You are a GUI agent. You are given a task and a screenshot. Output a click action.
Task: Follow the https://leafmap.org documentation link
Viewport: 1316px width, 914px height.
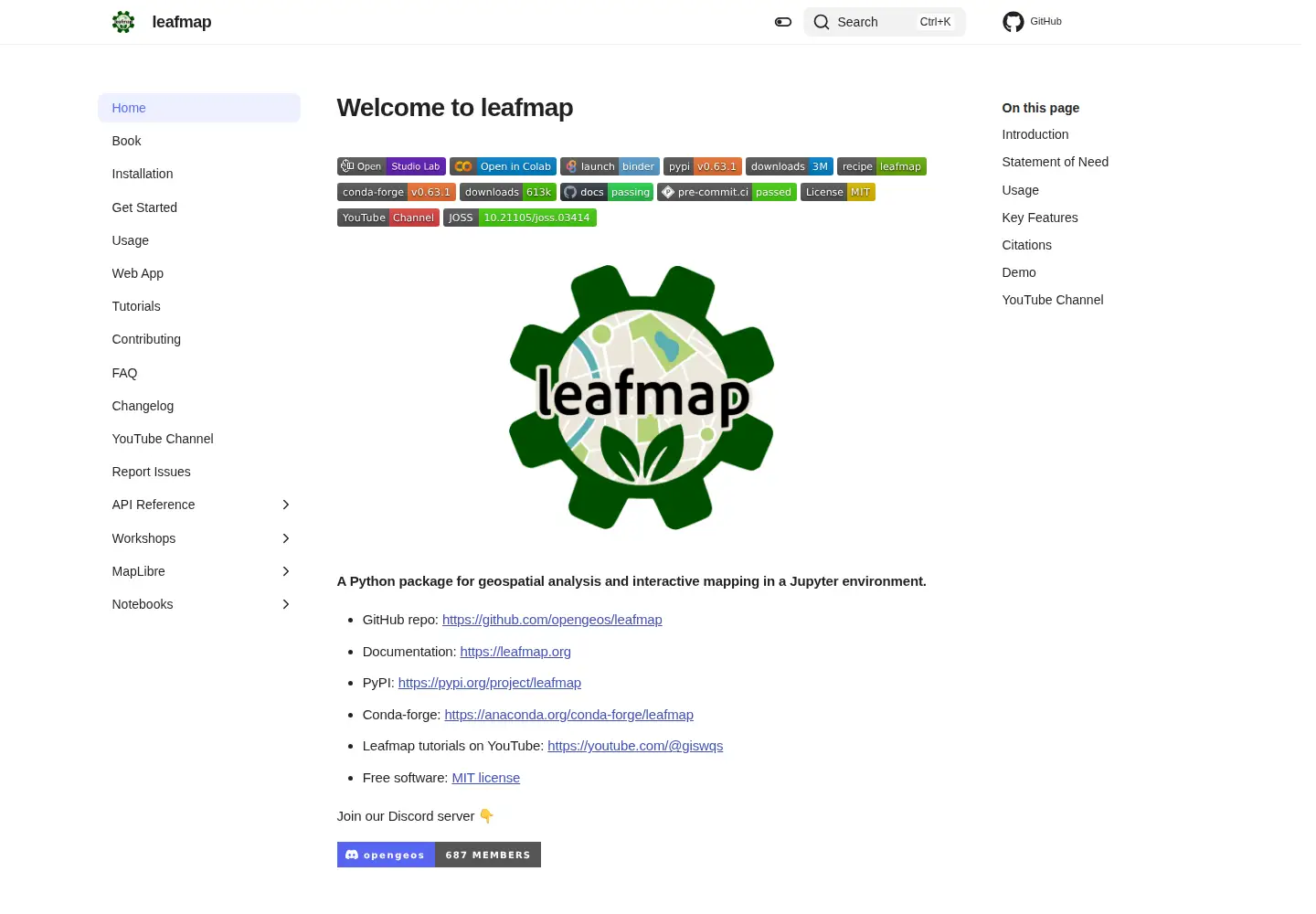pyautogui.click(x=515, y=652)
